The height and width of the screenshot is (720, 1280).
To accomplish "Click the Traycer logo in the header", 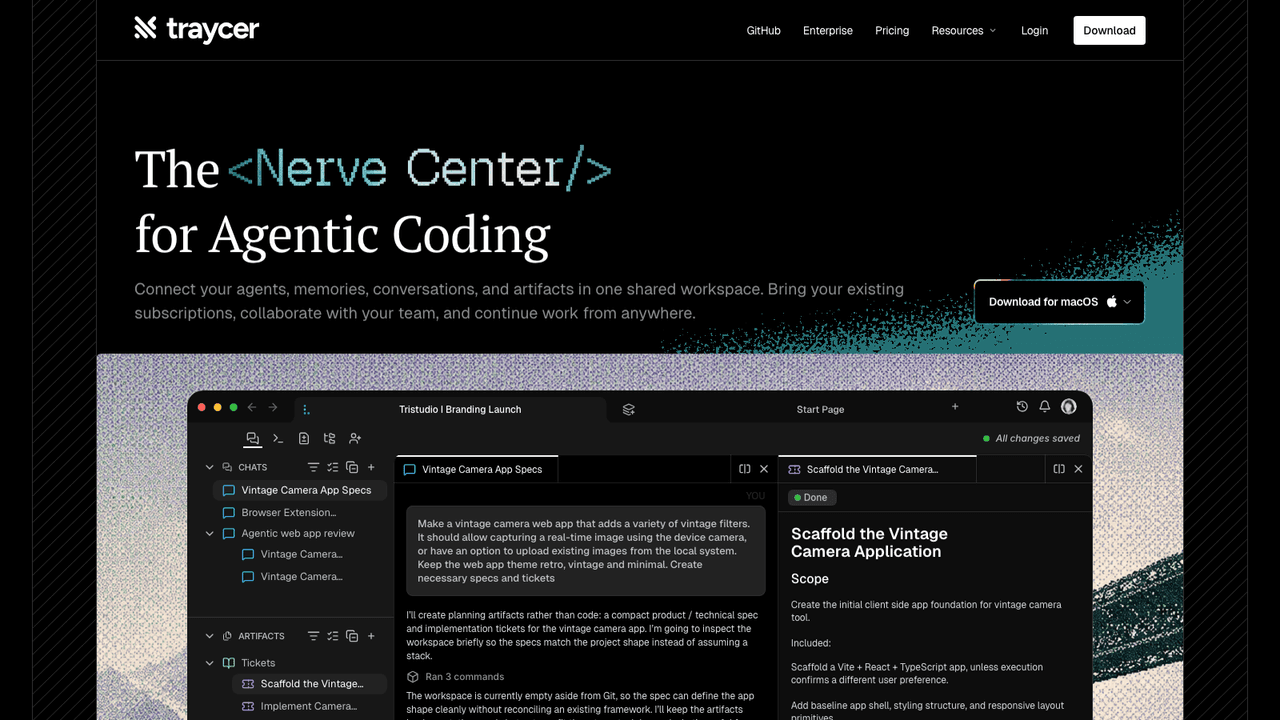I will point(197,30).
